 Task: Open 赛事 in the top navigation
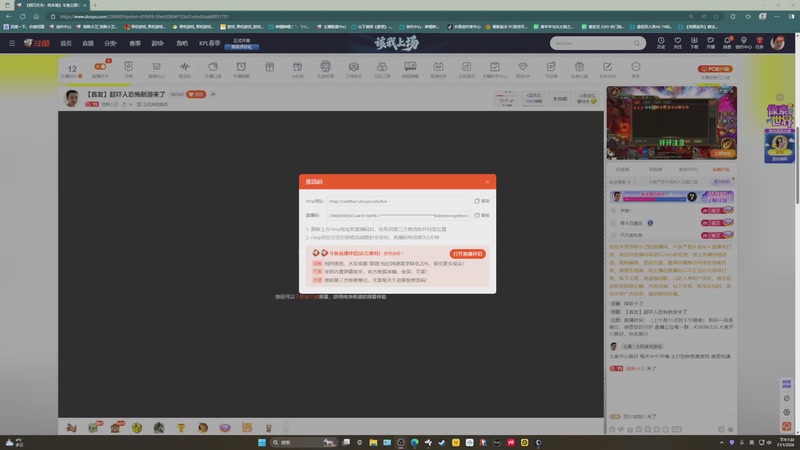coord(135,43)
